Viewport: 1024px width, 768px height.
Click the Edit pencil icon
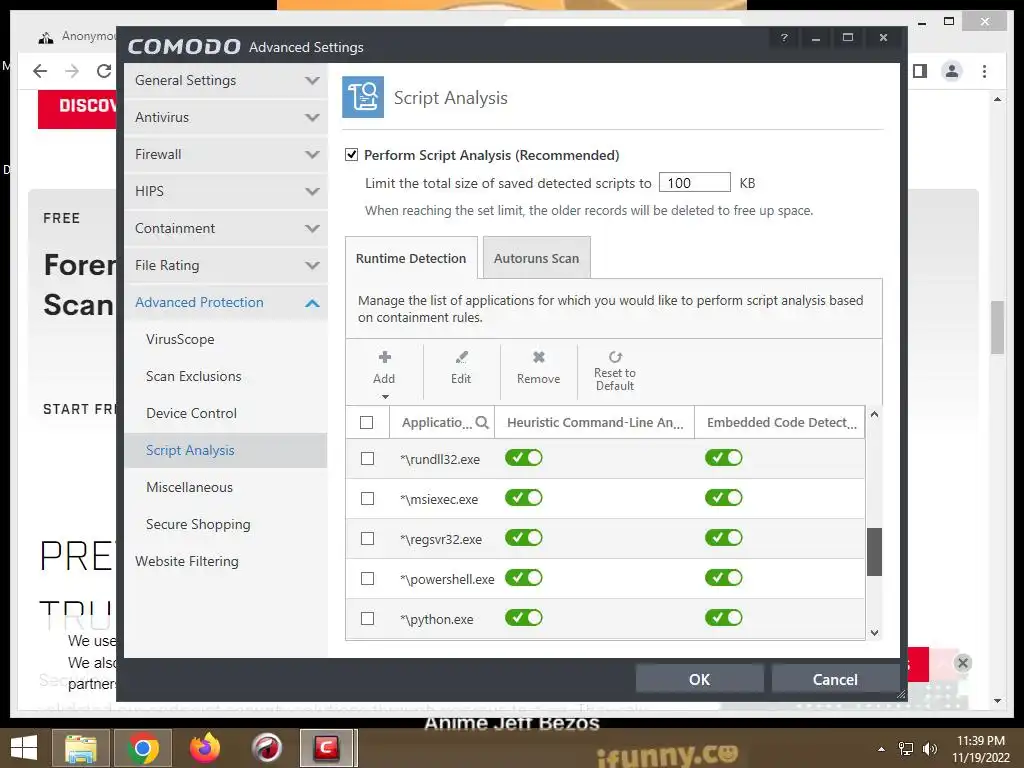point(461,357)
